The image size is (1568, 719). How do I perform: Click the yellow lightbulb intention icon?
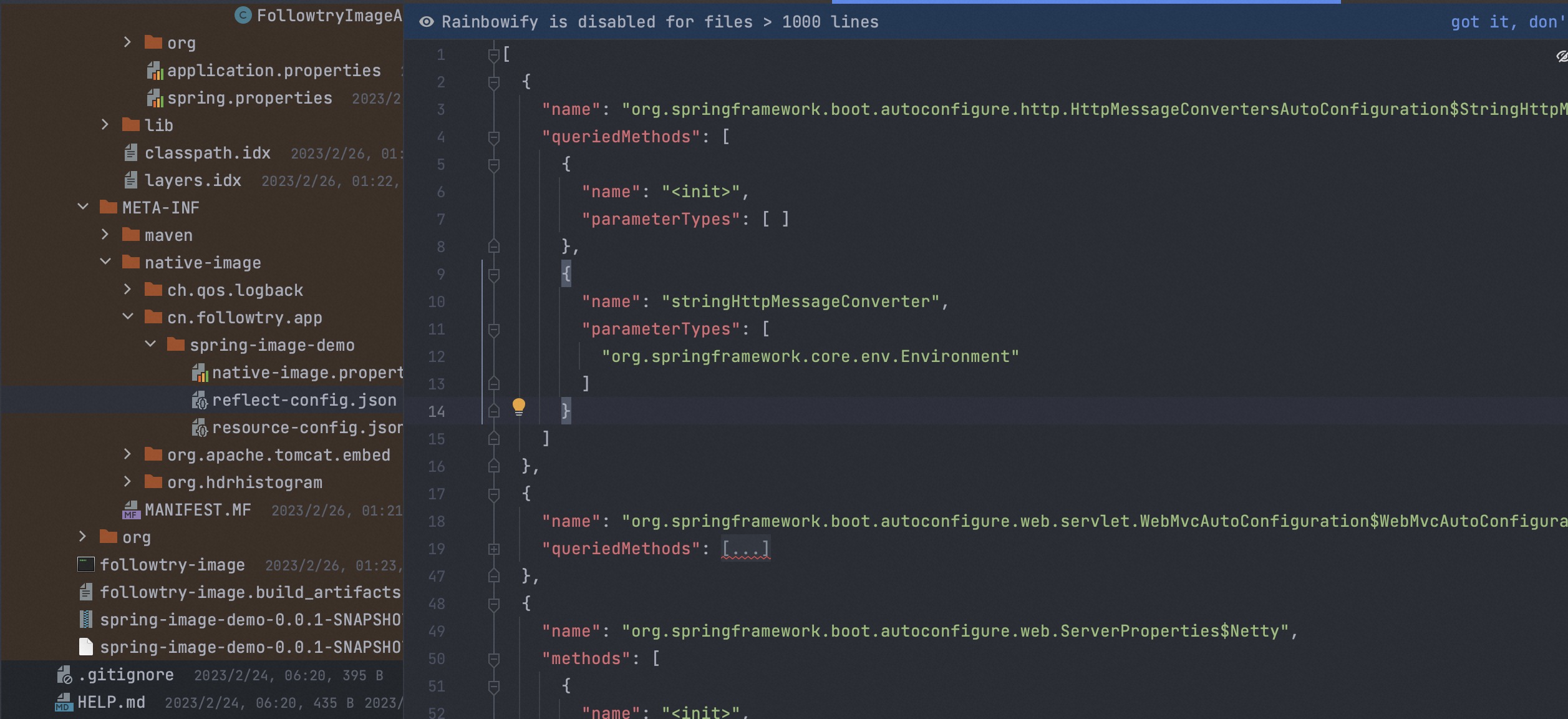pyautogui.click(x=518, y=407)
